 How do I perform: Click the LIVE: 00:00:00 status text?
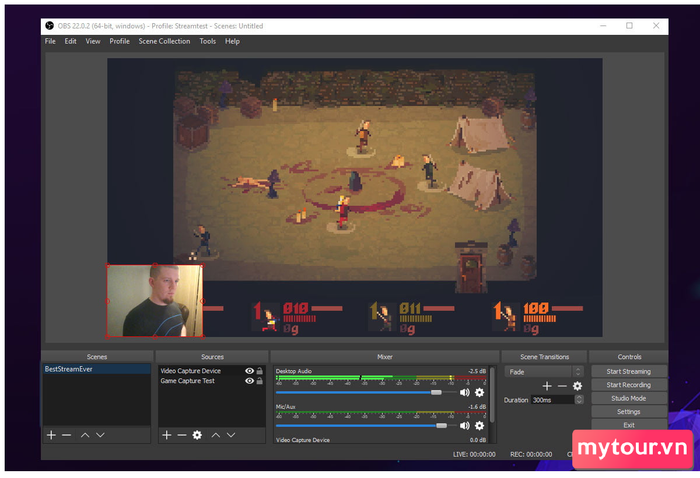[x=474, y=454]
